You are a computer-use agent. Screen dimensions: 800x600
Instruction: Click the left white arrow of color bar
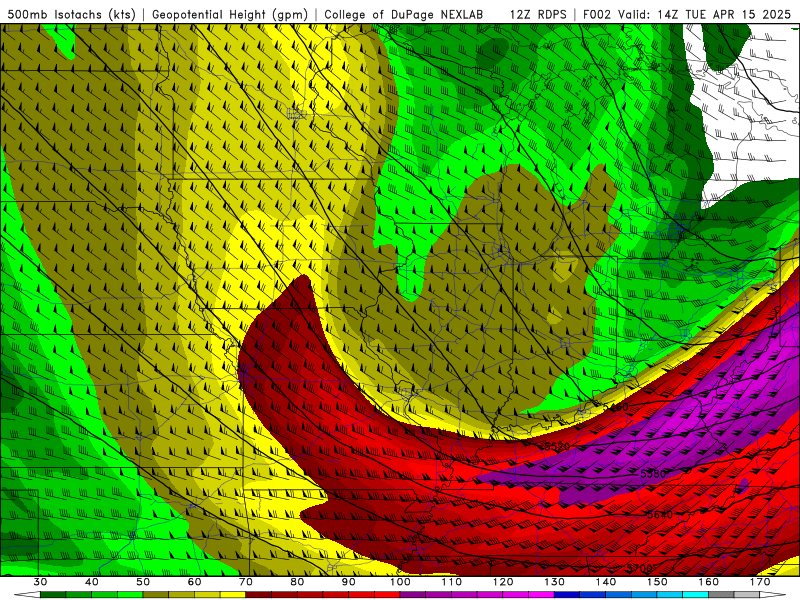click(x=27, y=595)
